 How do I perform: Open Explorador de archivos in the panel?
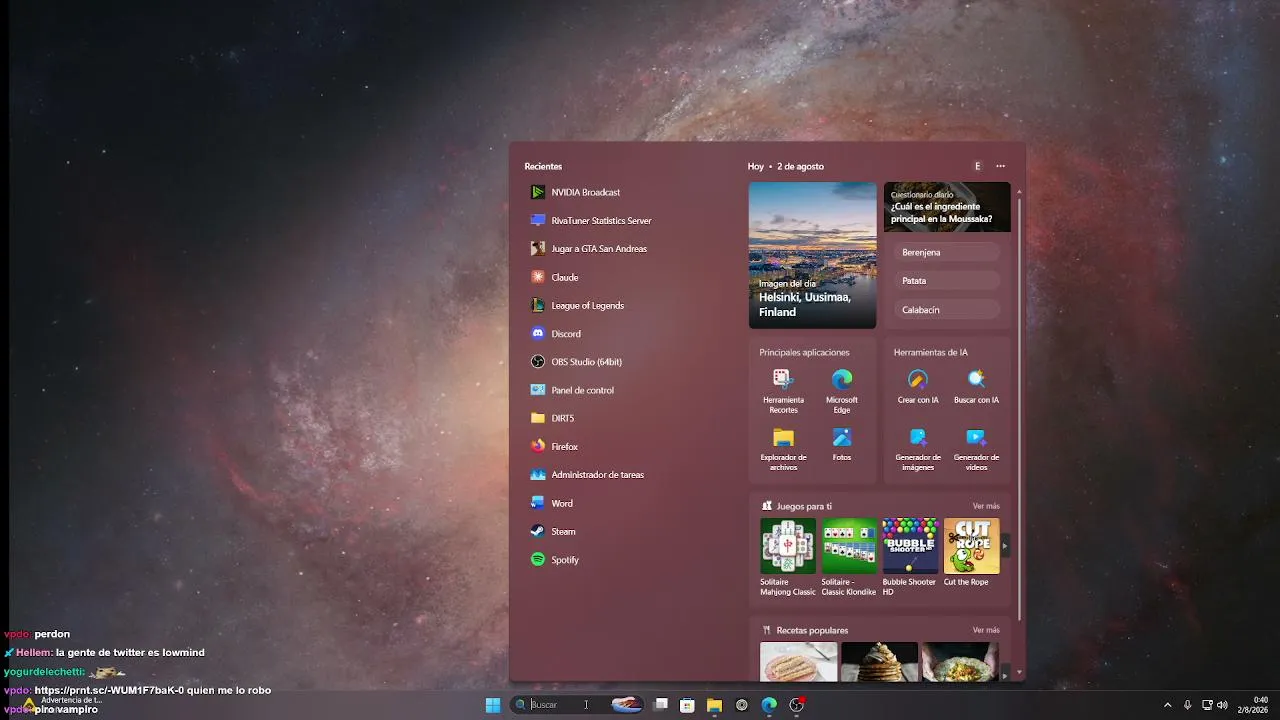click(783, 449)
